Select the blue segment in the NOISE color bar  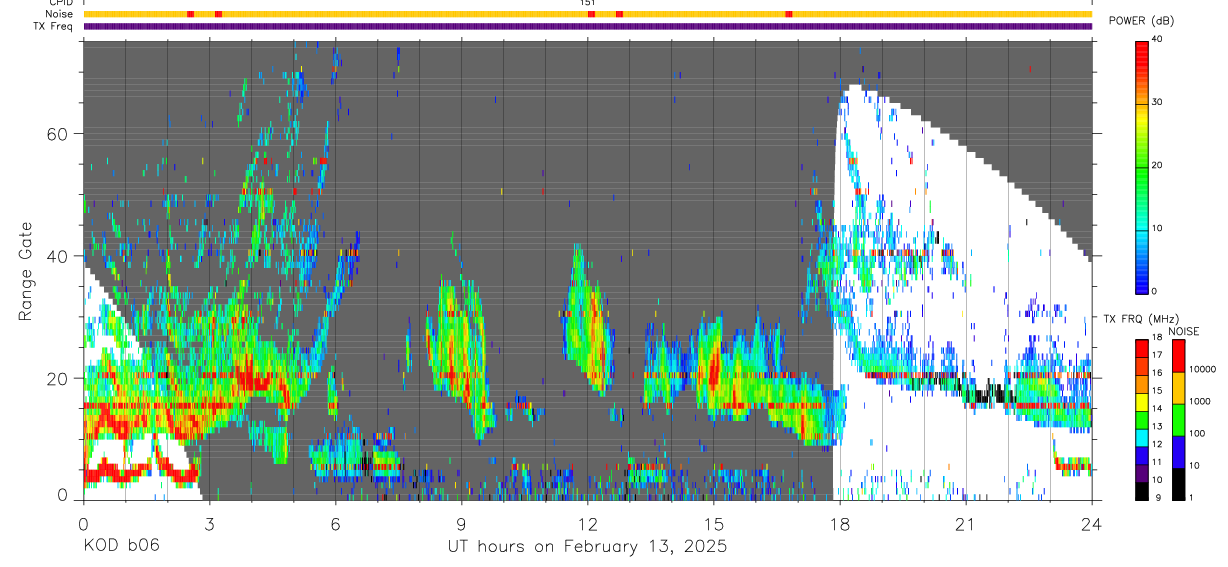click(1178, 451)
